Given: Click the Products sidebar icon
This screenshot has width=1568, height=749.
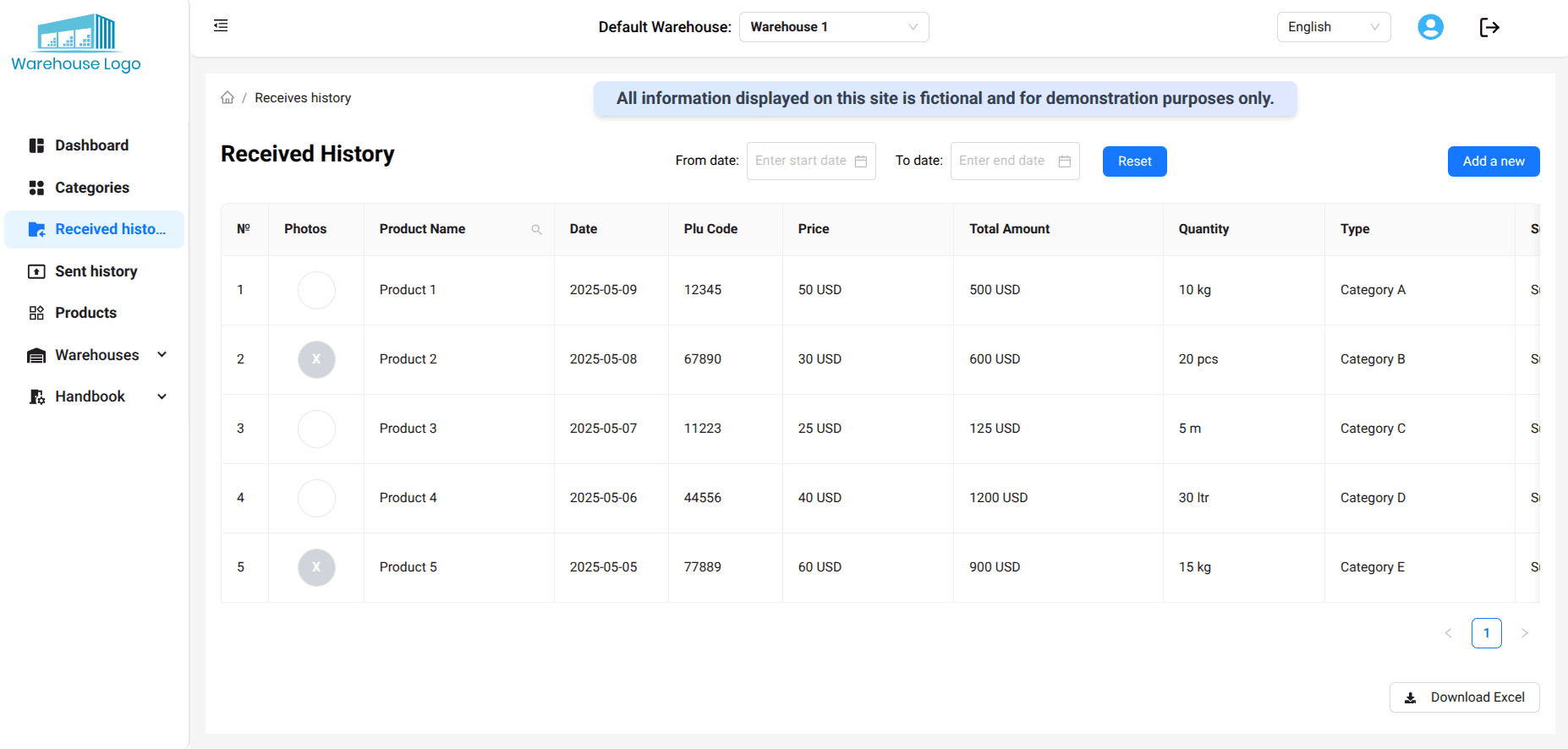Looking at the screenshot, I should [36, 313].
